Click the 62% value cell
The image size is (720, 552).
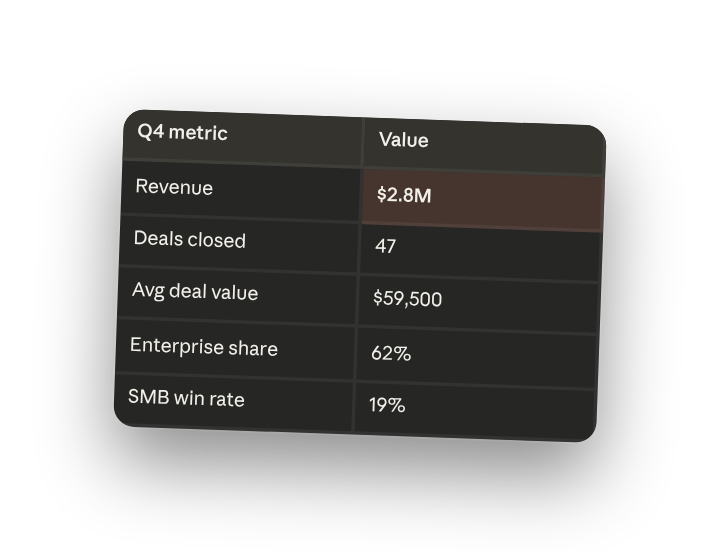click(x=477, y=358)
